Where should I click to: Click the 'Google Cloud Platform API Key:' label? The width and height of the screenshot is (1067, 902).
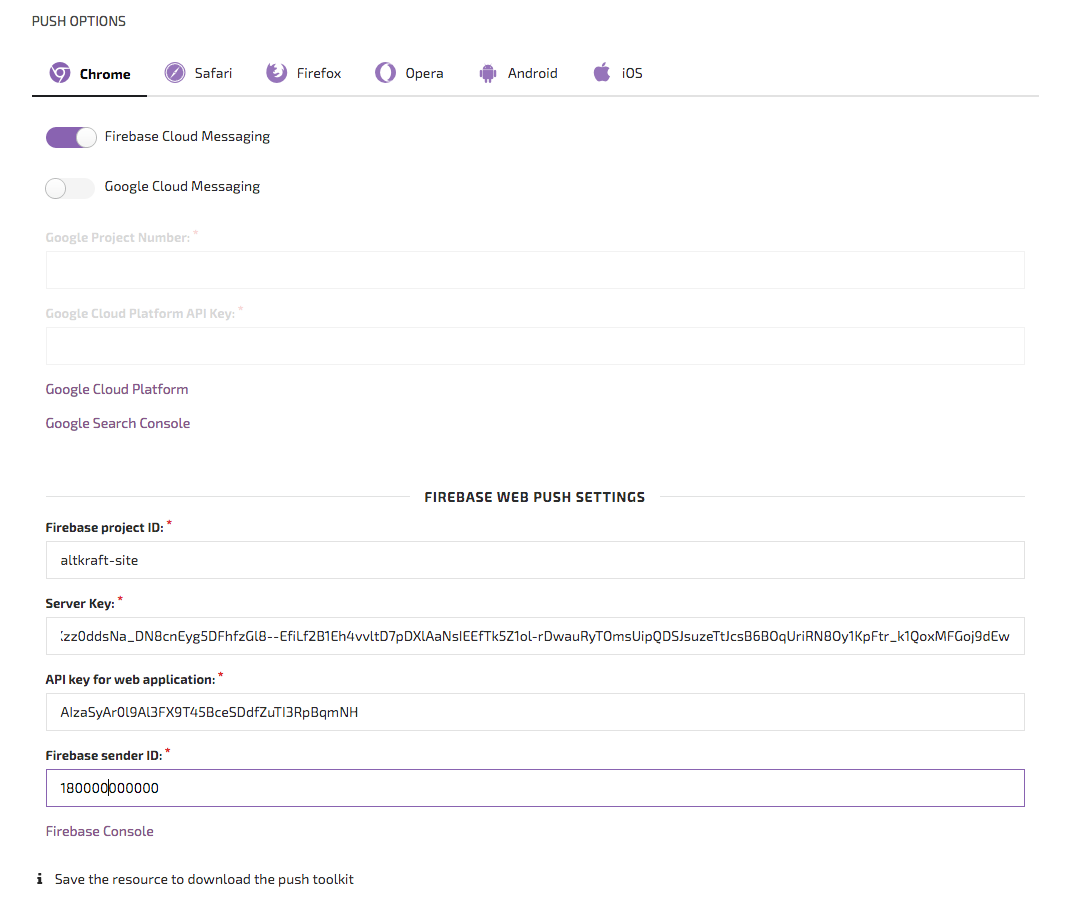(140, 314)
